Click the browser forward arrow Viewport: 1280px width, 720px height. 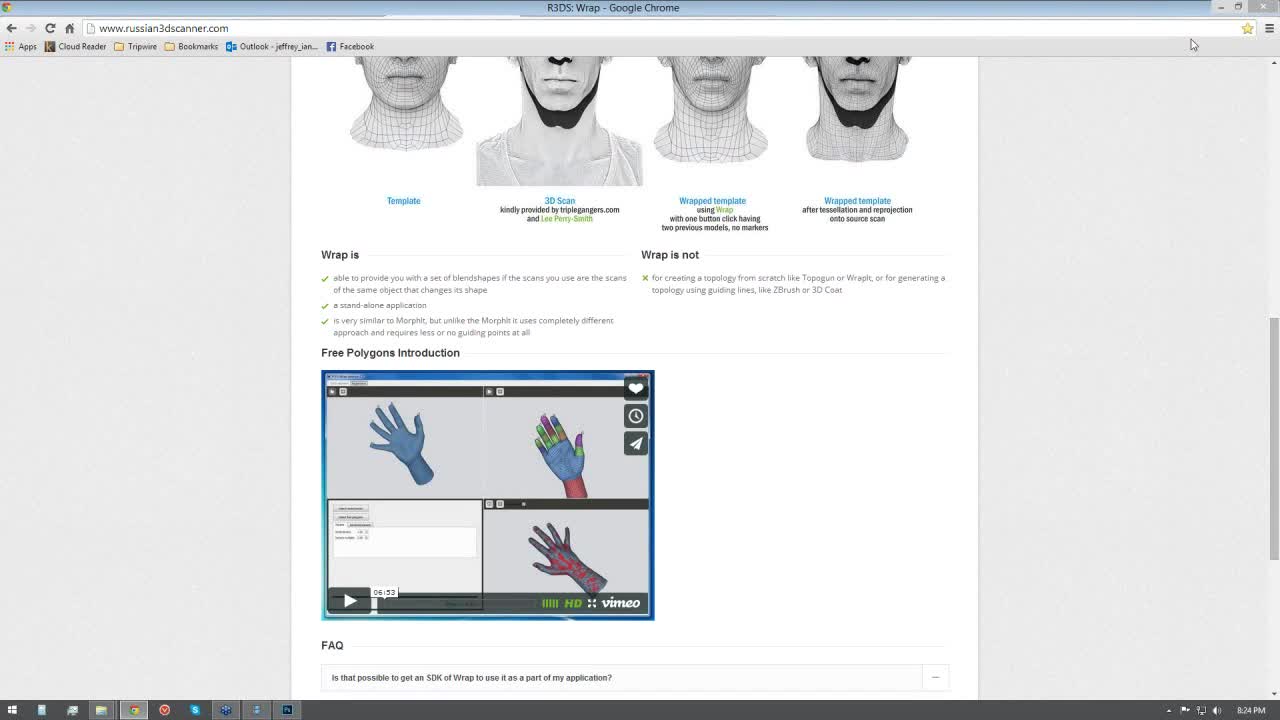(x=31, y=28)
